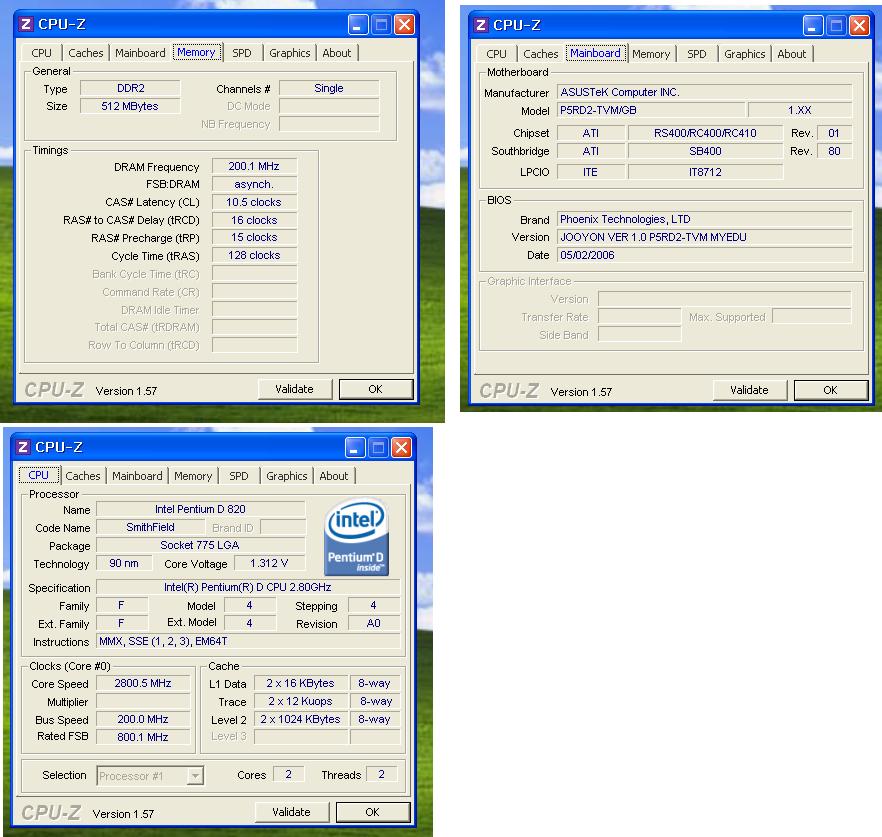Click OK in the Mainboard window
The height and width of the screenshot is (837, 882).
click(x=831, y=390)
